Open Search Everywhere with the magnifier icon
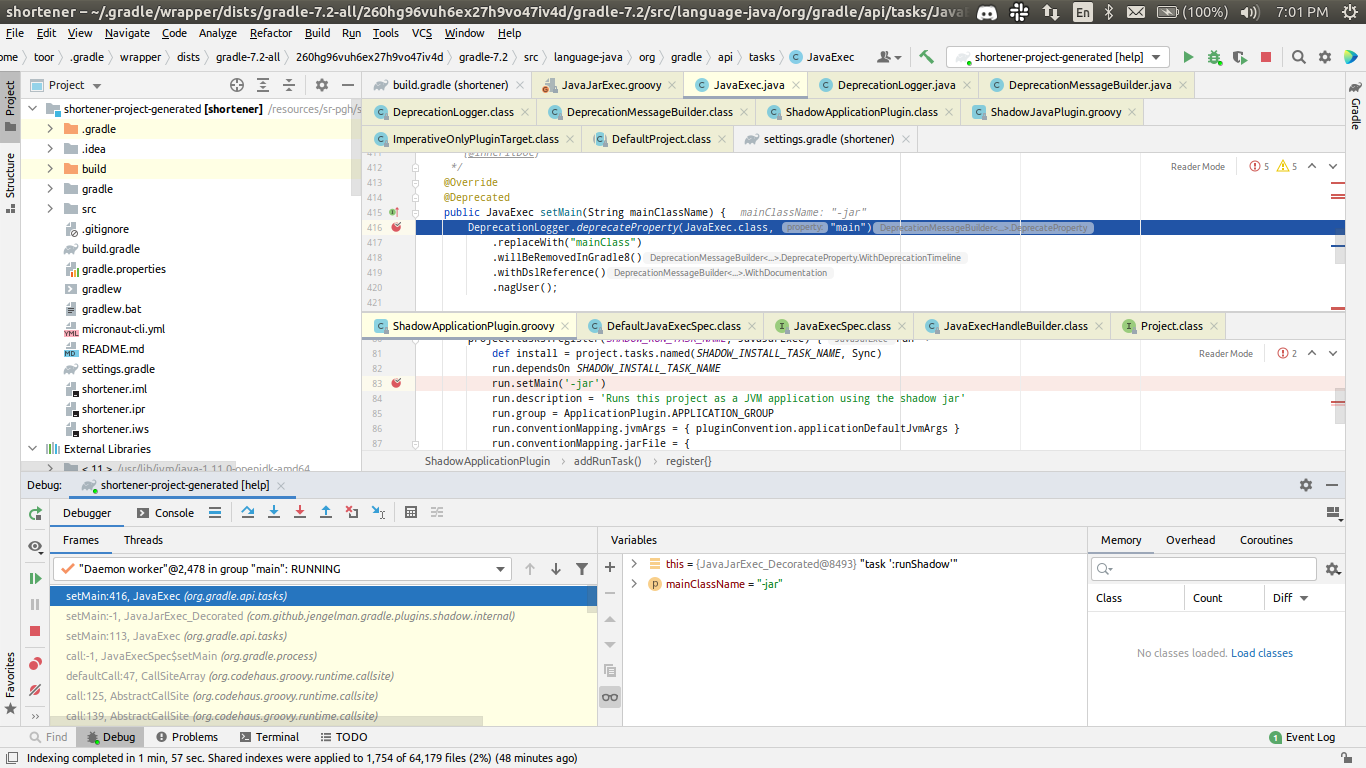1366x768 pixels. [x=1299, y=57]
